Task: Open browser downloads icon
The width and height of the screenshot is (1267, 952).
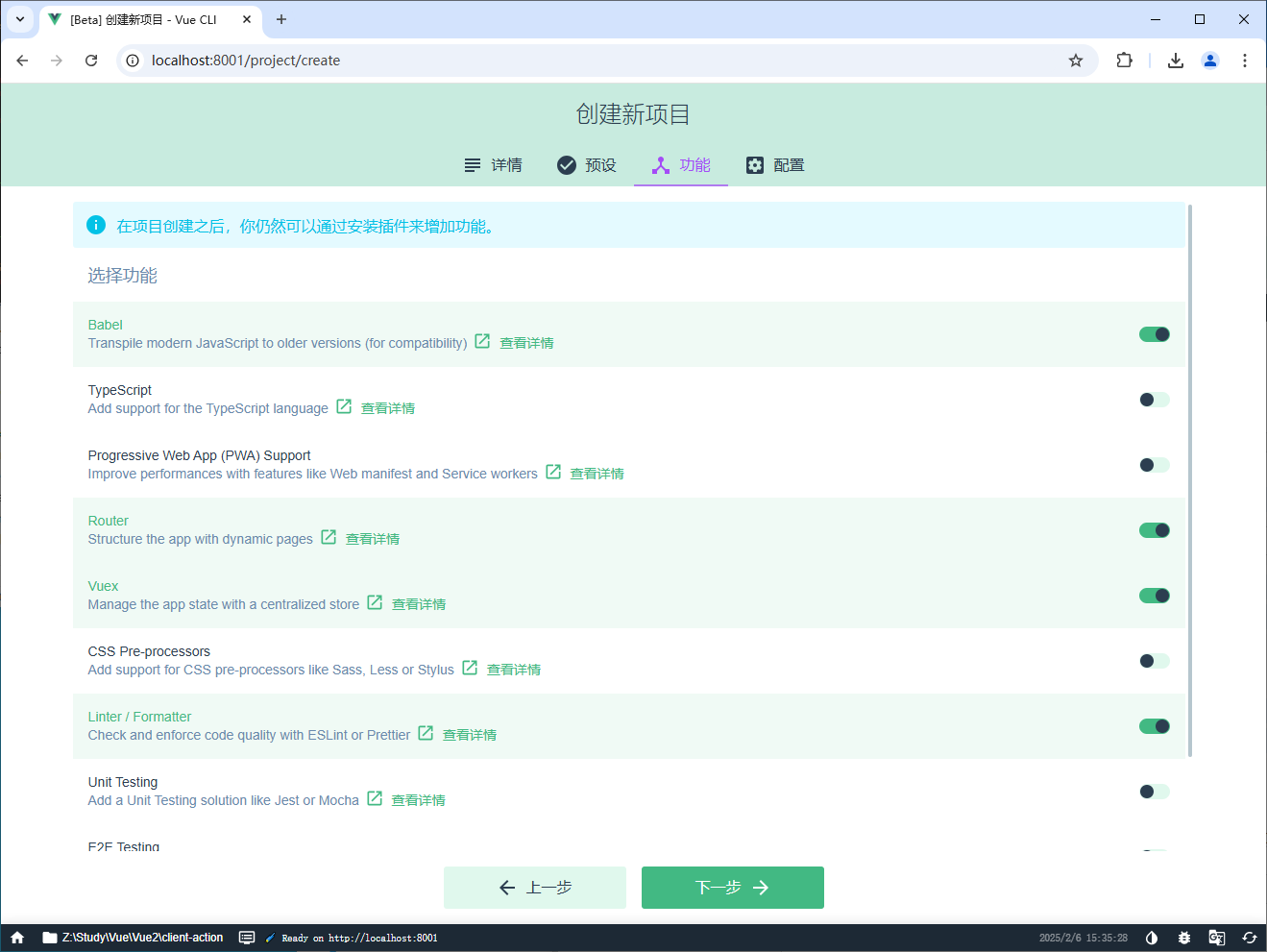Action: 1176,61
